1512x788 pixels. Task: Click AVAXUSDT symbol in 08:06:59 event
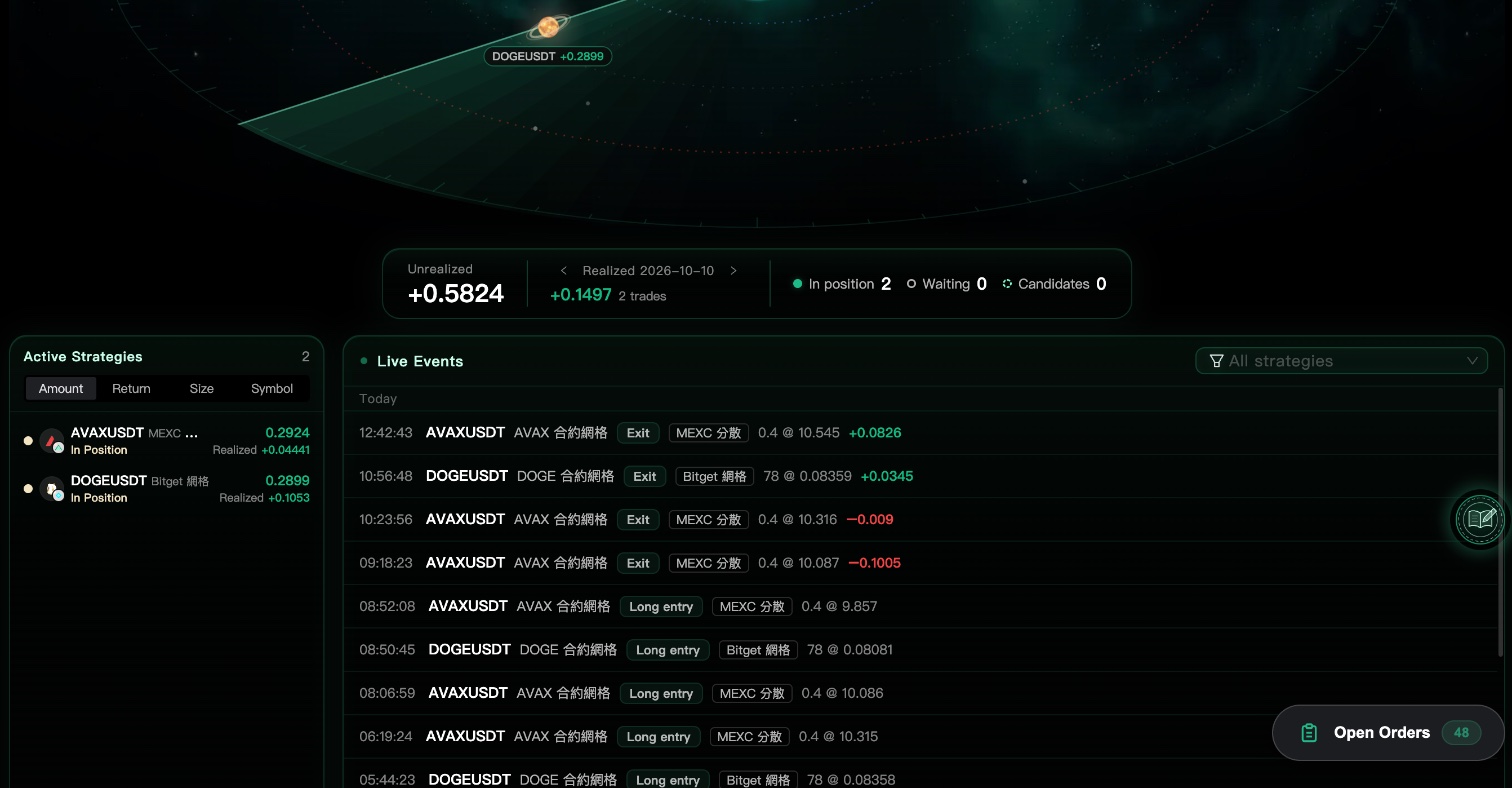tap(468, 693)
